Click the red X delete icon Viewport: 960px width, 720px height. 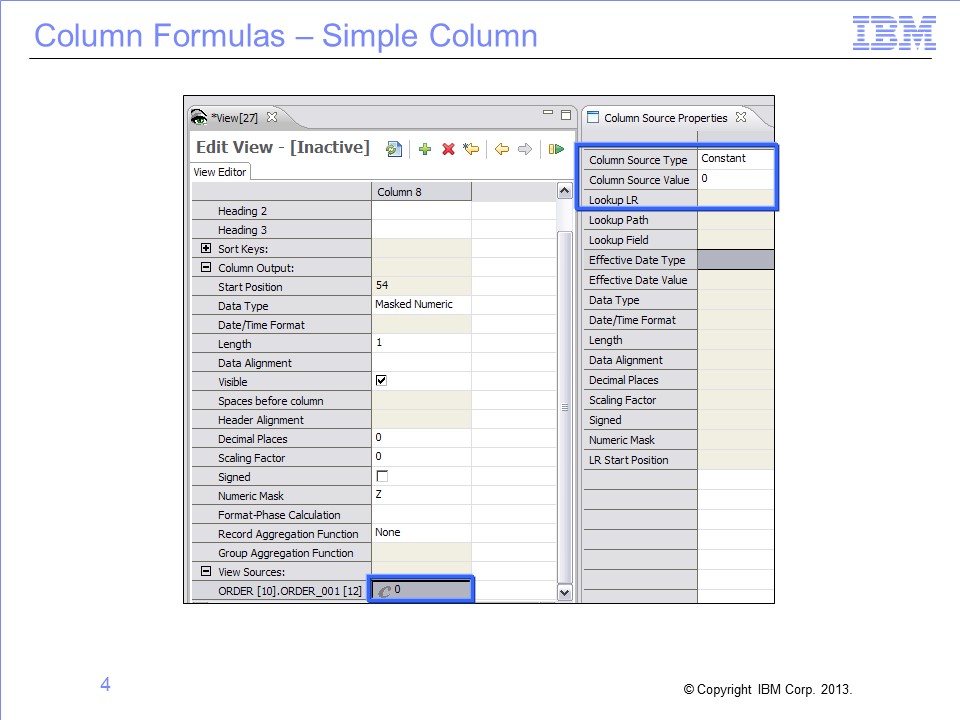point(448,149)
